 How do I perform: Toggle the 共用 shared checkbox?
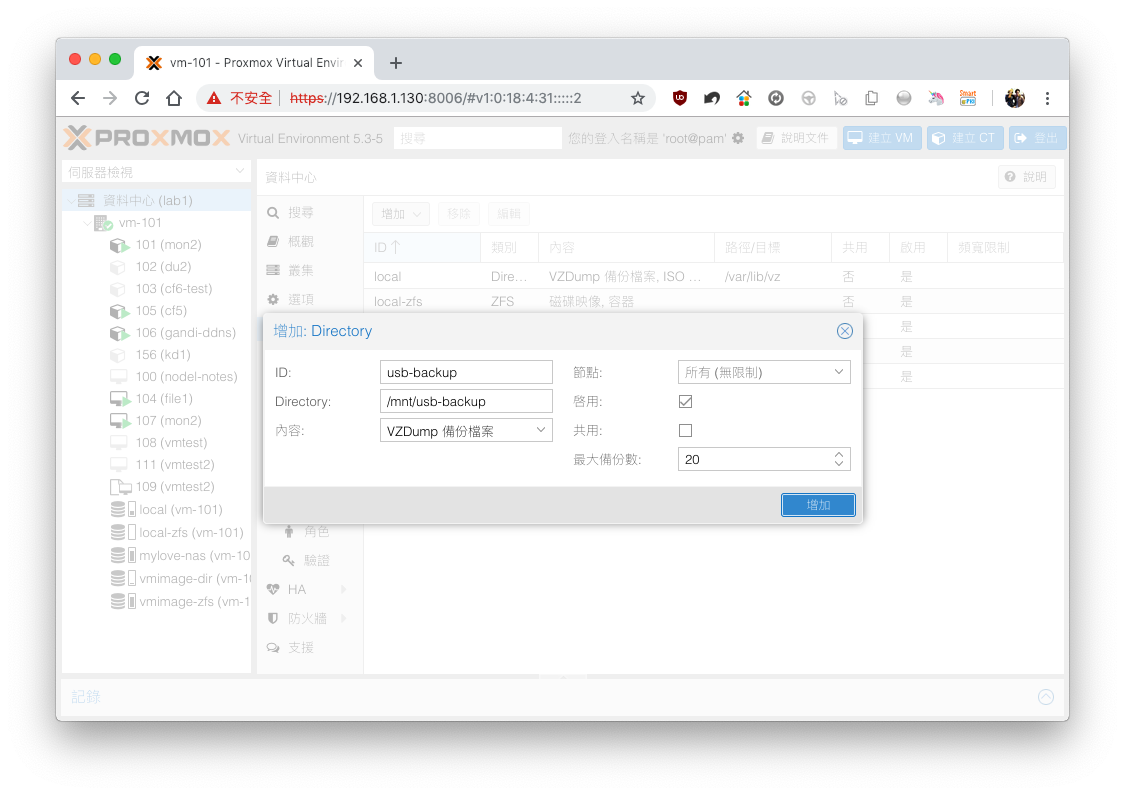click(686, 431)
